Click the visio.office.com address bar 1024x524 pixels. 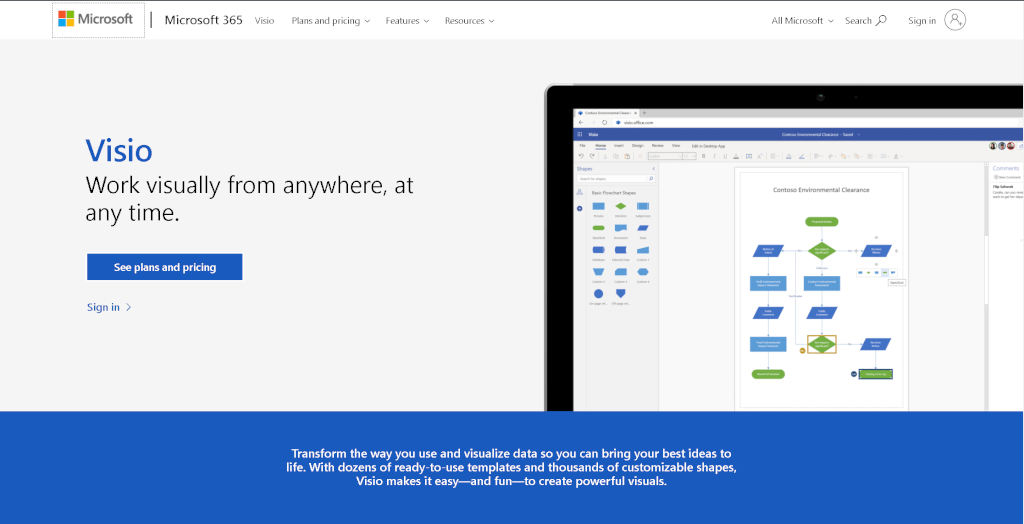[x=816, y=122]
